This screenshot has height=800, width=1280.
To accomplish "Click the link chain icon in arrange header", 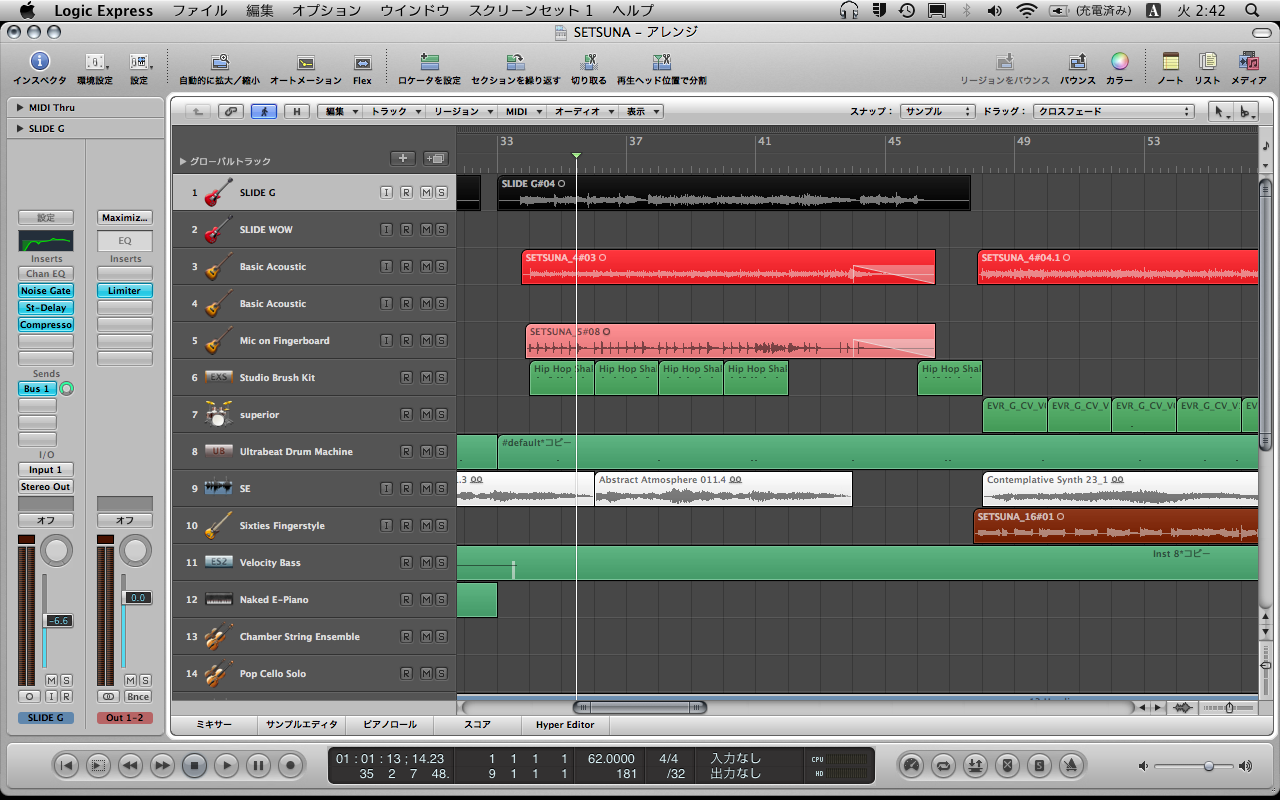I will (x=231, y=111).
